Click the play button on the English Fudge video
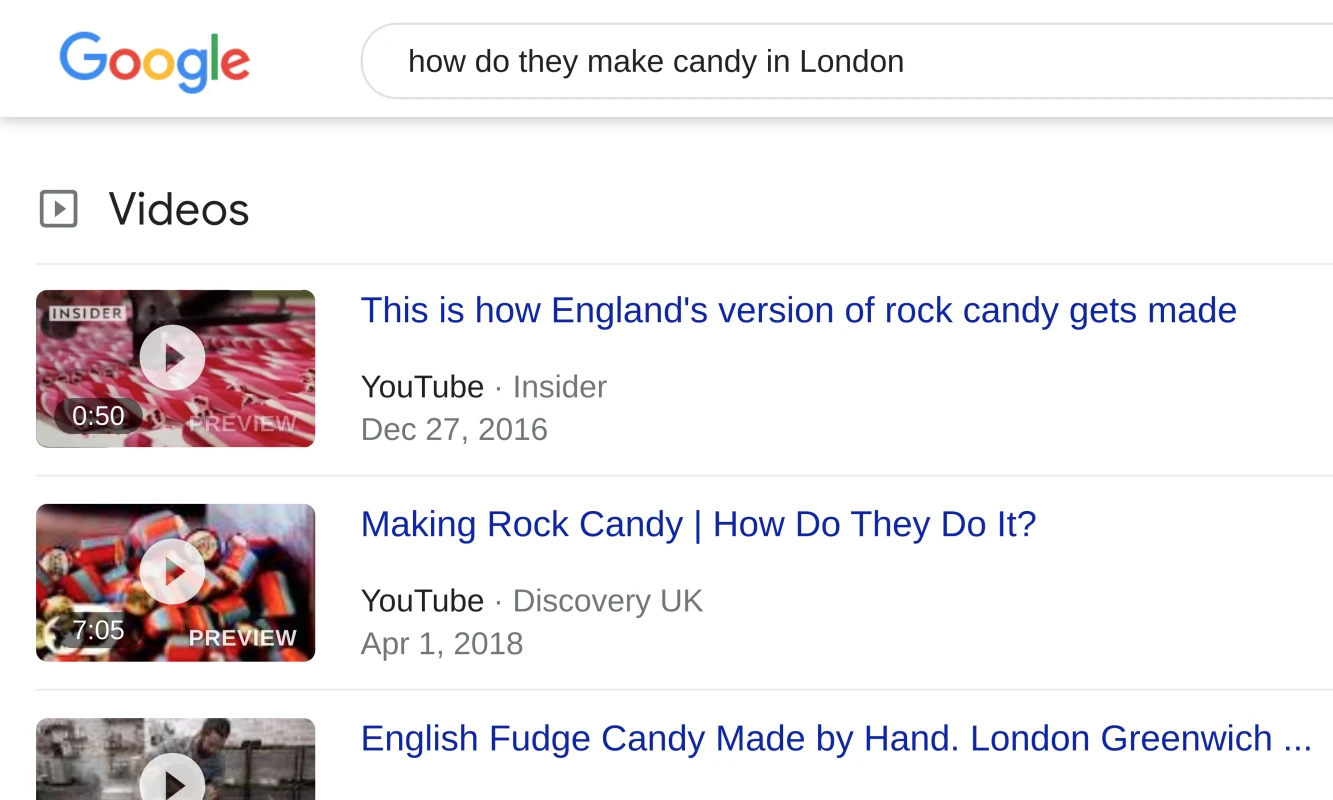This screenshot has width=1333, height=800. [x=174, y=785]
